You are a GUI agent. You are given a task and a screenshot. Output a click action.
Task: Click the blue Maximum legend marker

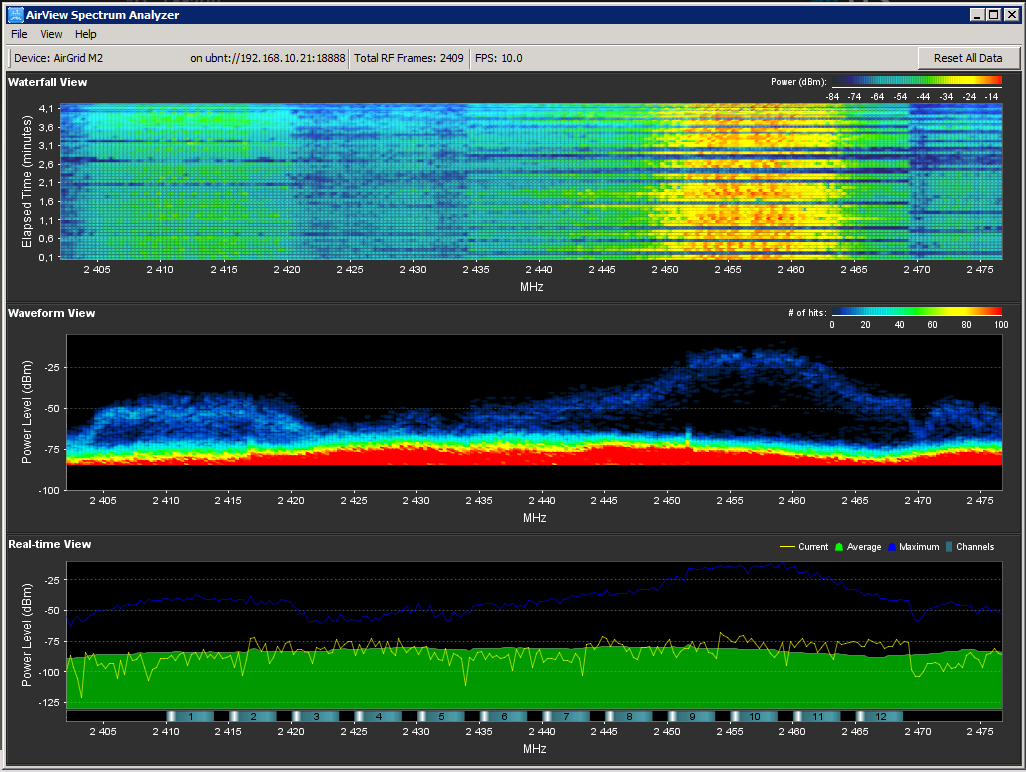coord(890,547)
